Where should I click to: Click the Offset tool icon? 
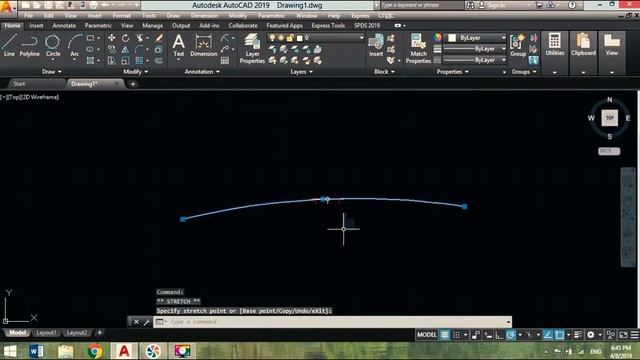159,60
